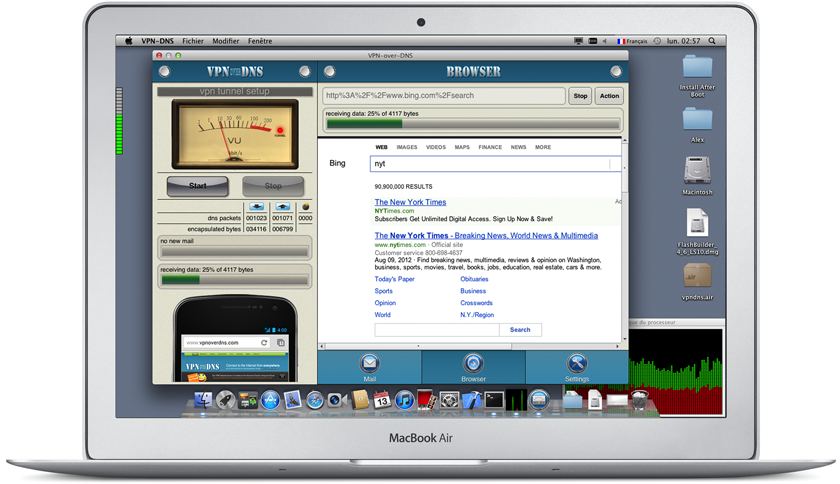Open the Mail tab icon
The image size is (840, 484).
[x=369, y=365]
